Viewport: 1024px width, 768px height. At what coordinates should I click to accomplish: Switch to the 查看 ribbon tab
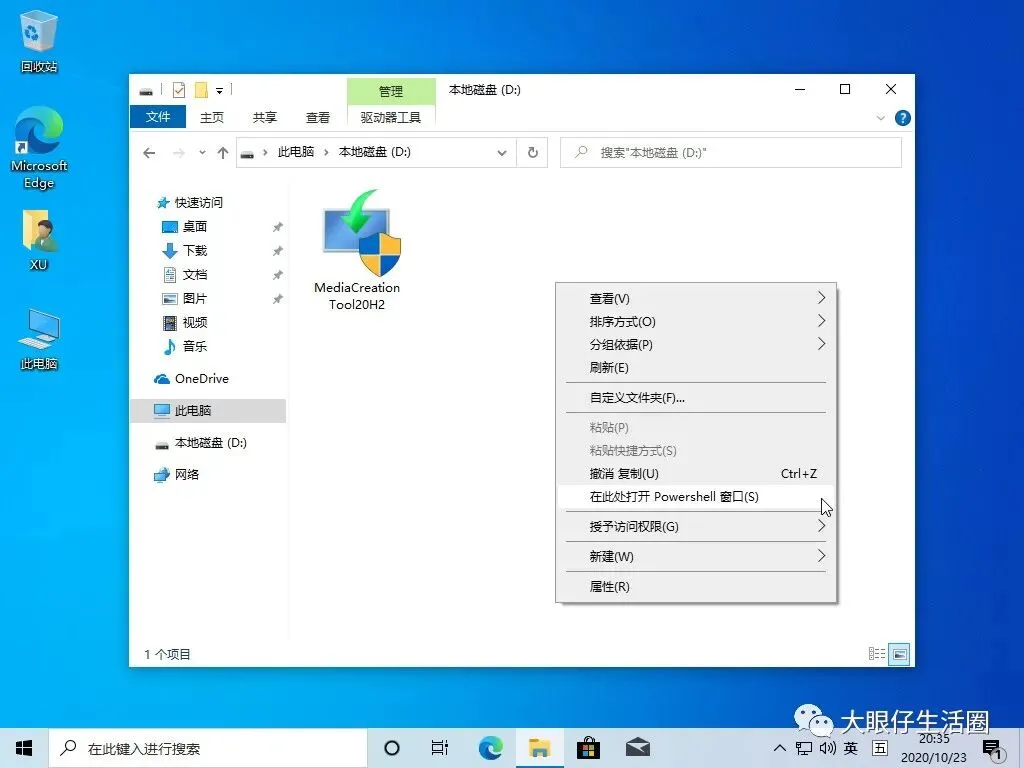click(x=317, y=117)
